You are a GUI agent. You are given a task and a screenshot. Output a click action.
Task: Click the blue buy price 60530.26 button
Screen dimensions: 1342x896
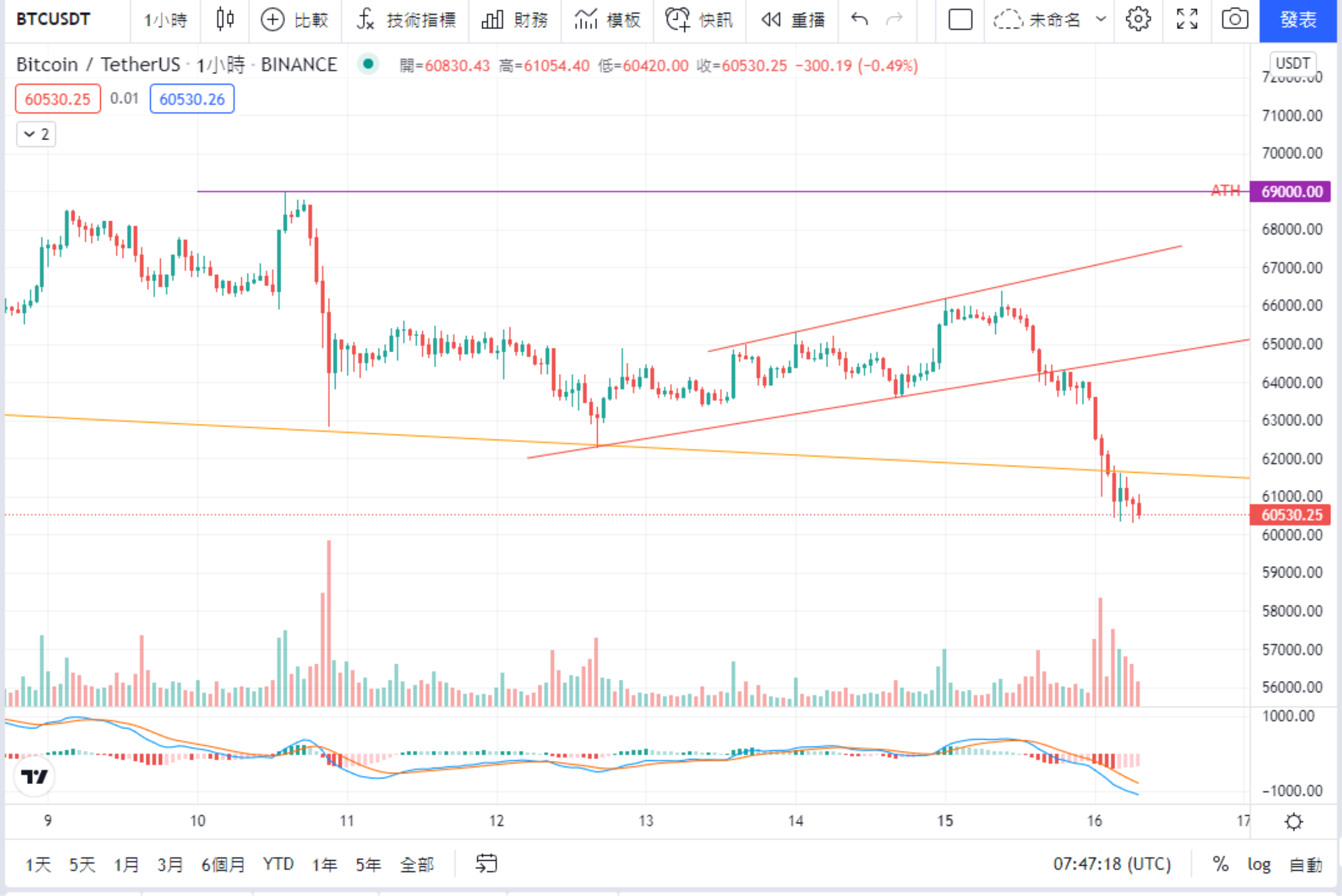pos(192,99)
